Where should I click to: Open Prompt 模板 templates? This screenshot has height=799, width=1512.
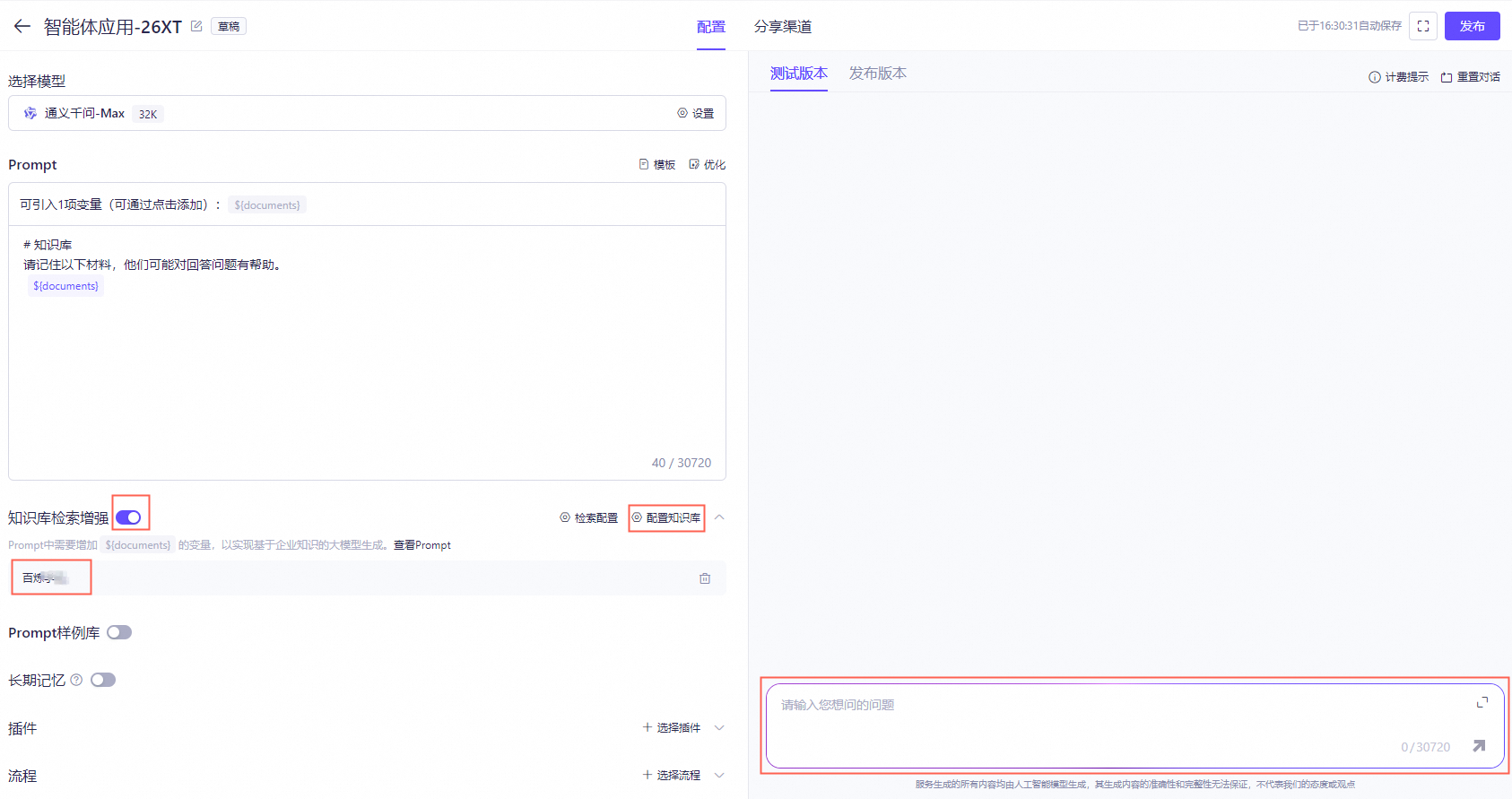657,164
